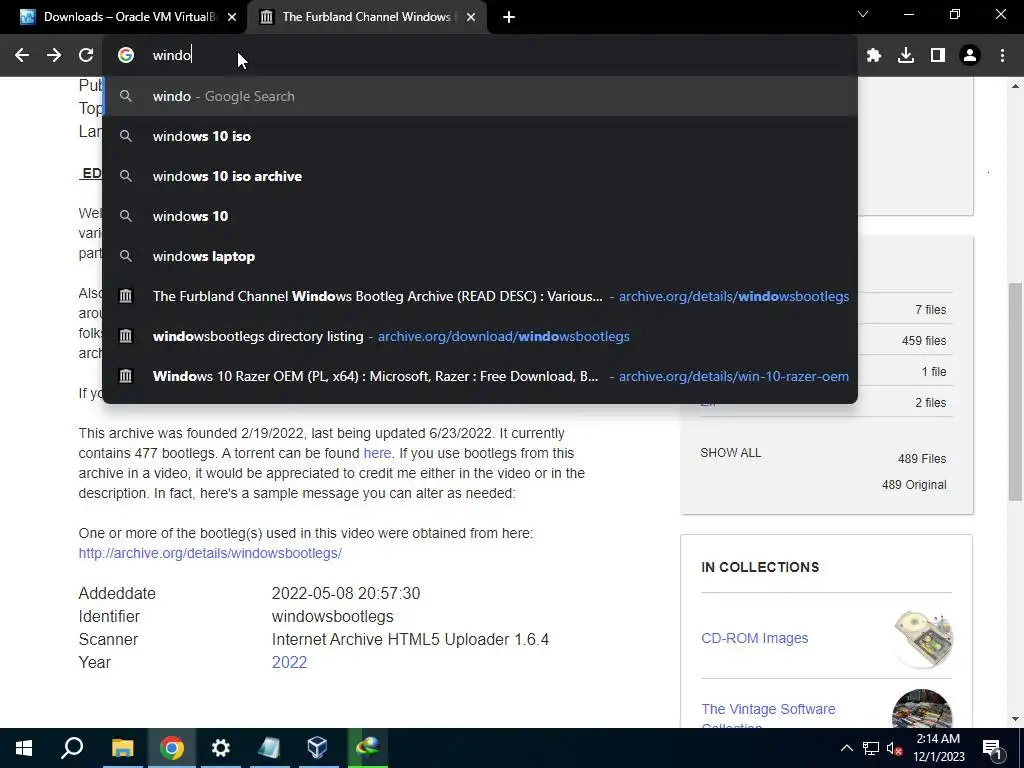Image resolution: width=1024 pixels, height=768 pixels.
Task: Open the tab search chevron
Action: pyautogui.click(x=863, y=14)
